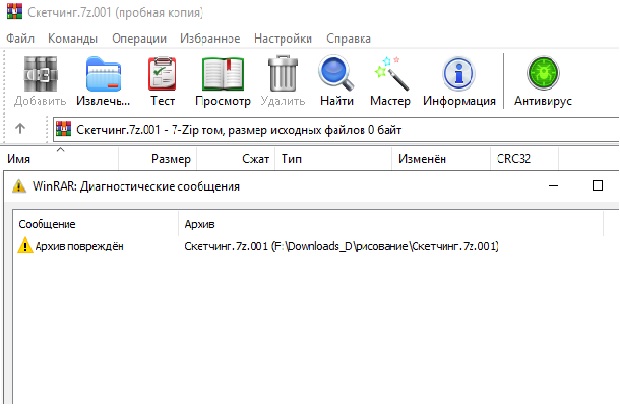Open the Файл menu
The width and height of the screenshot is (620, 409).
[x=22, y=38]
